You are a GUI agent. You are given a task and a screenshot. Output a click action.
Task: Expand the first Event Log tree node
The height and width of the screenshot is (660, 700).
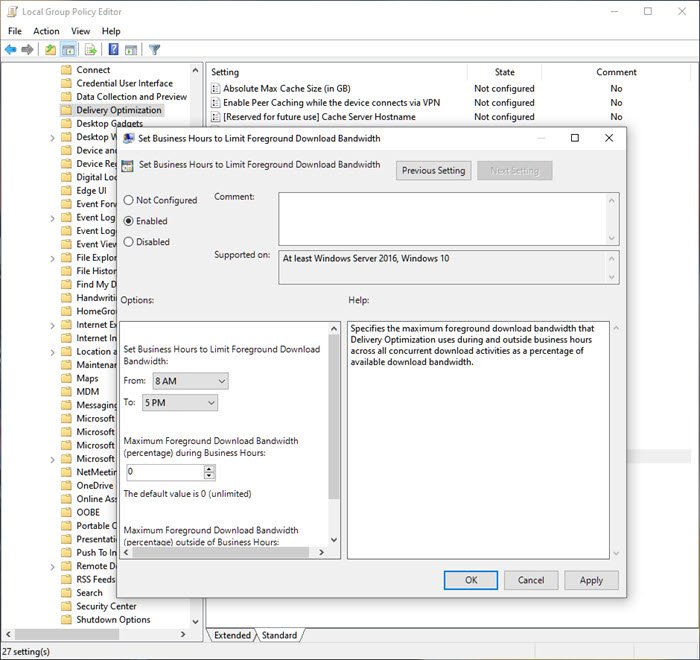point(52,218)
